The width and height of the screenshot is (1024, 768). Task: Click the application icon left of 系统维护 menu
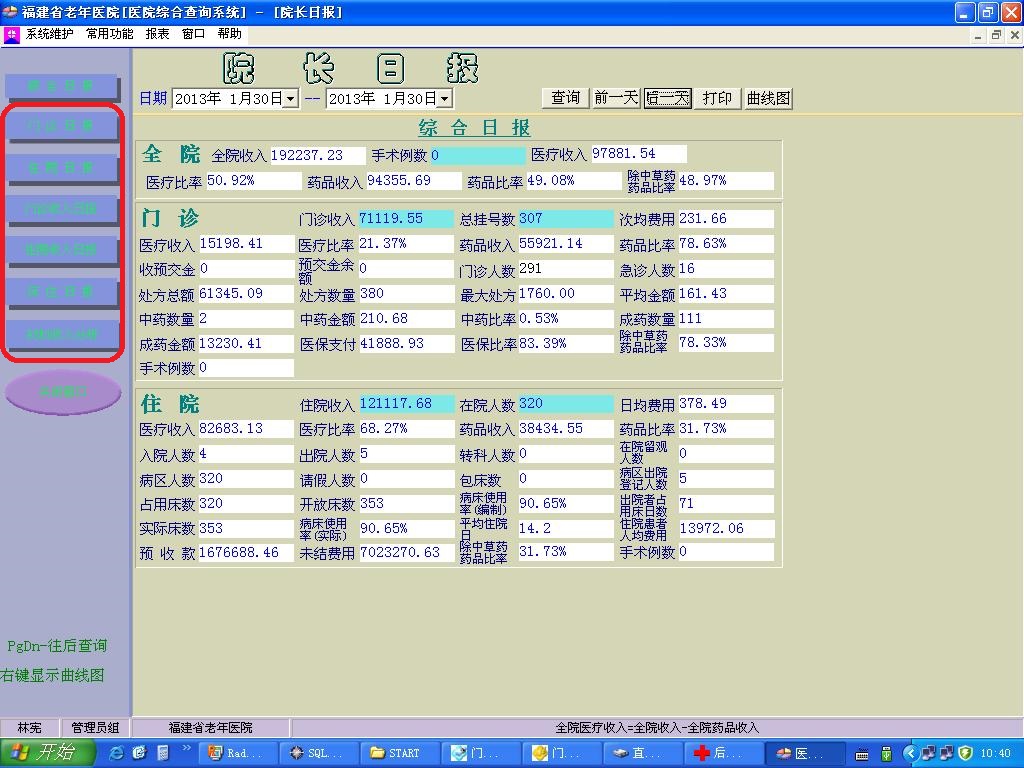tap(11, 35)
